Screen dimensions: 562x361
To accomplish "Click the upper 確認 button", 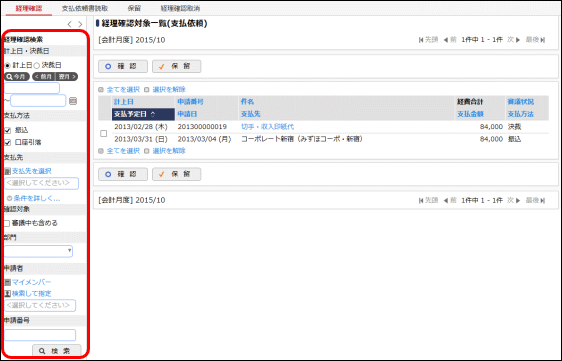I will 123,66.
